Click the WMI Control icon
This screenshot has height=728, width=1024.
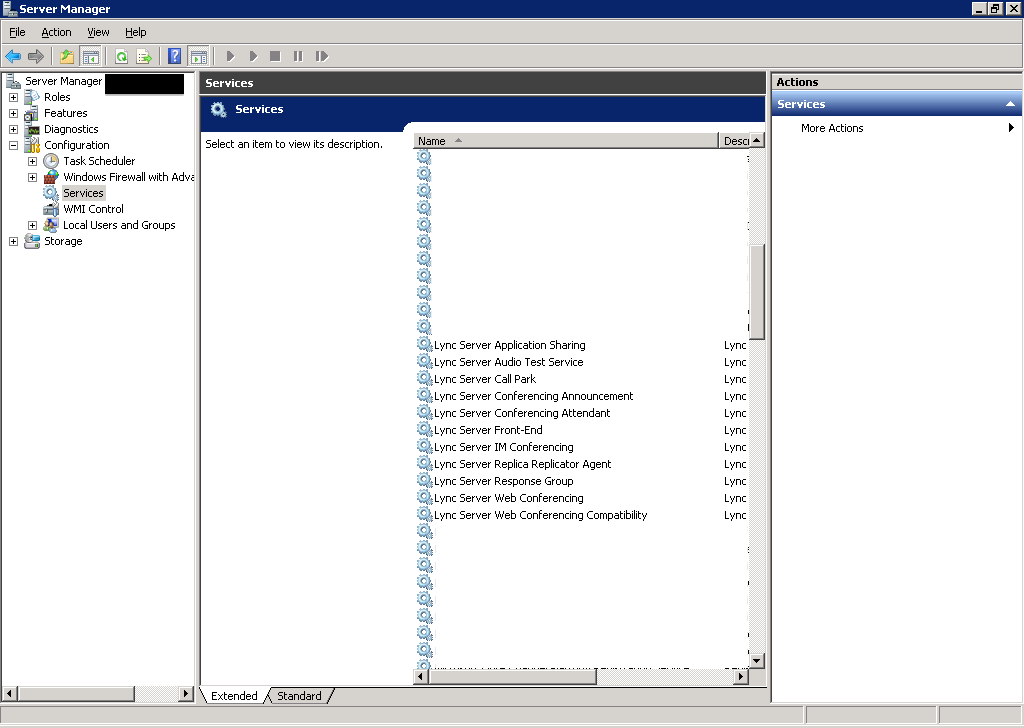tap(51, 209)
